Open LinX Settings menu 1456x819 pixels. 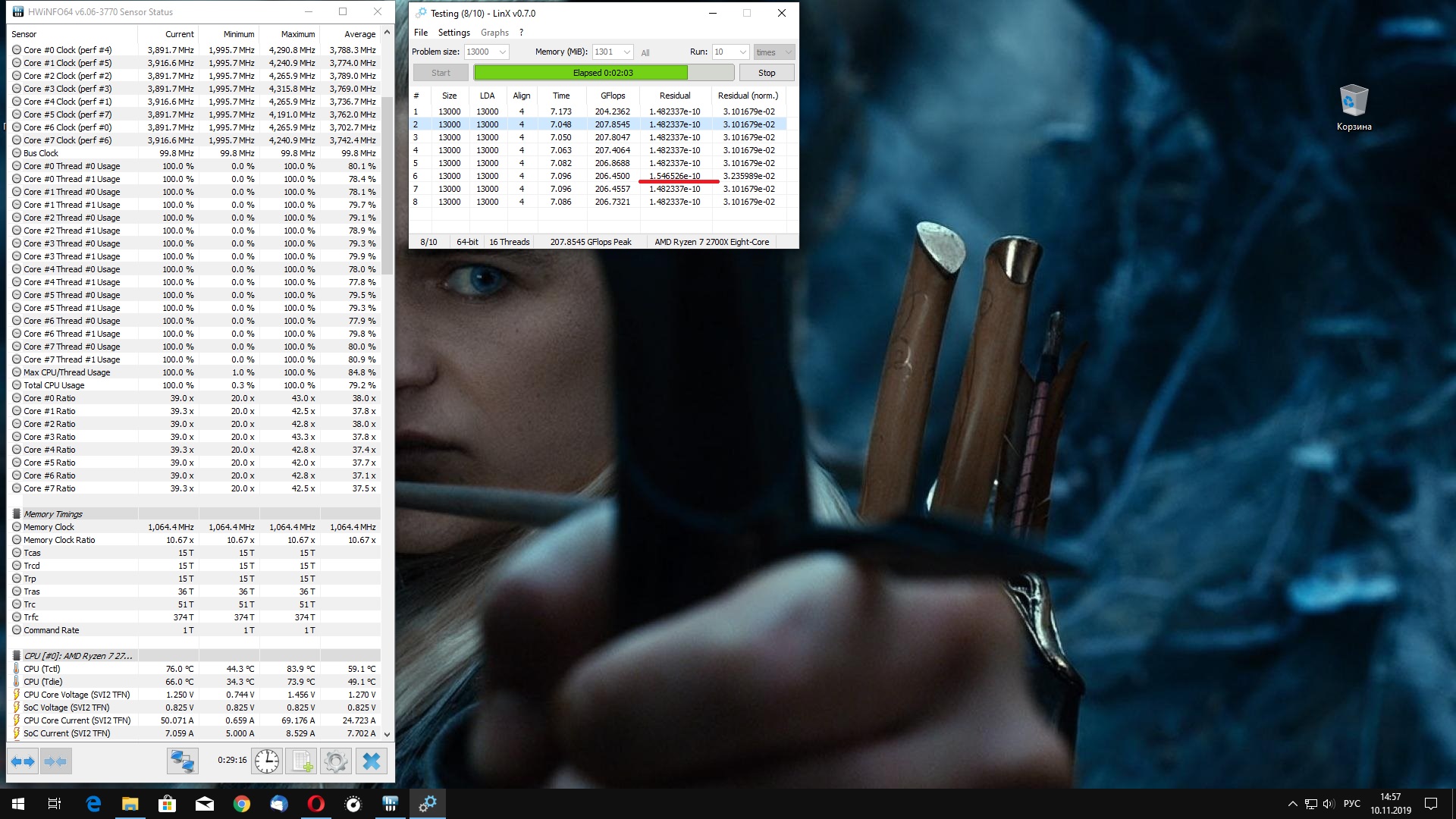coord(453,33)
